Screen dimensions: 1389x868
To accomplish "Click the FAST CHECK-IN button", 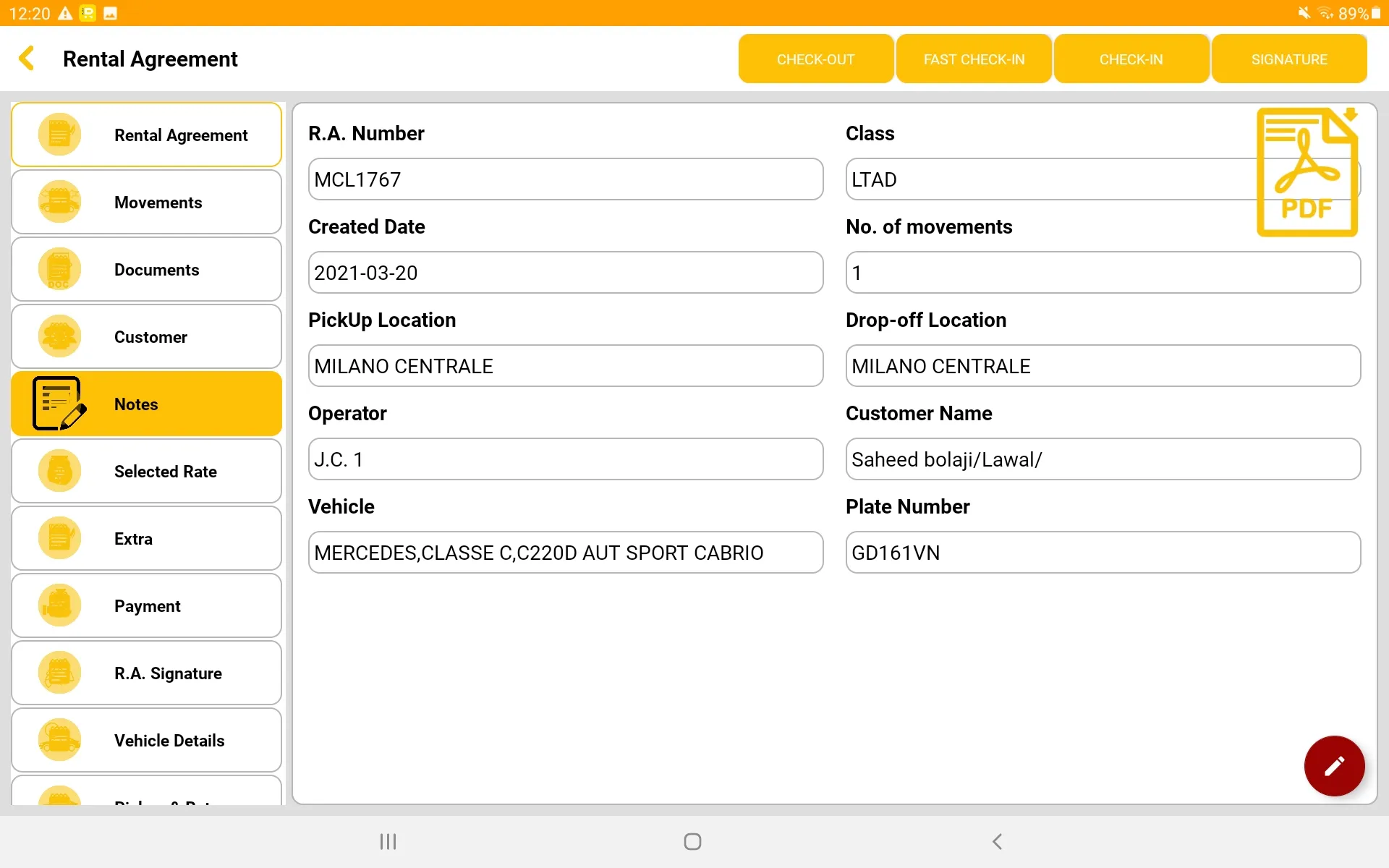I will pos(975,59).
